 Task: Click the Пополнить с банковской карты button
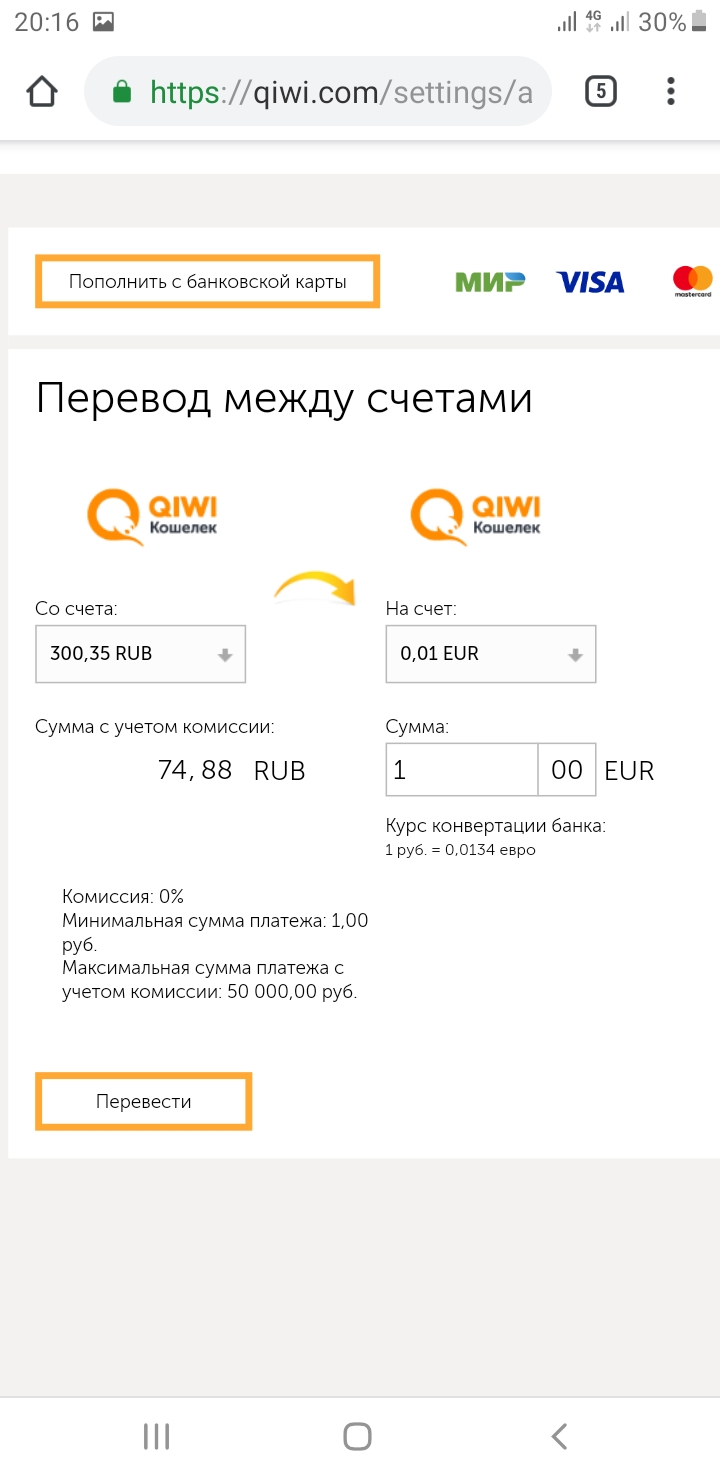207,281
